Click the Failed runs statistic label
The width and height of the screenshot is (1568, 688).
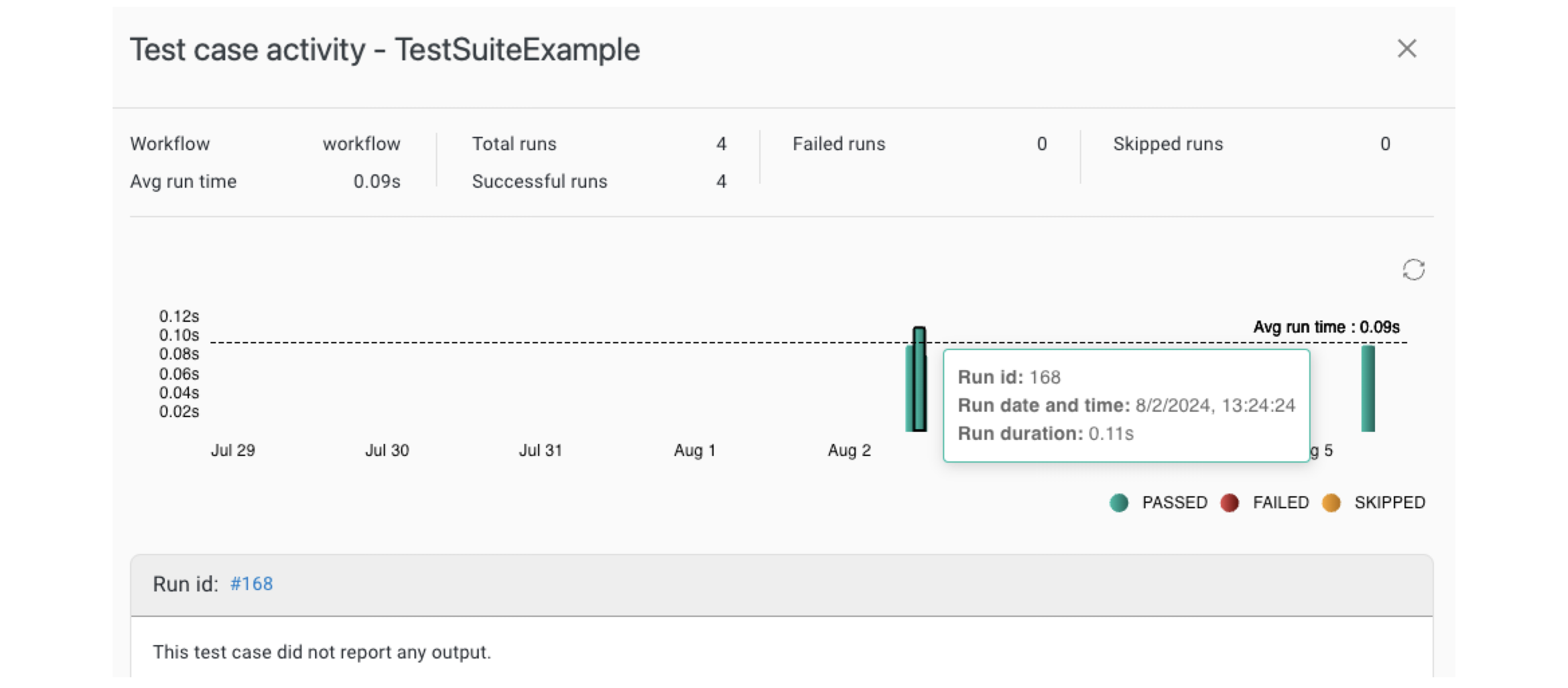coord(838,144)
